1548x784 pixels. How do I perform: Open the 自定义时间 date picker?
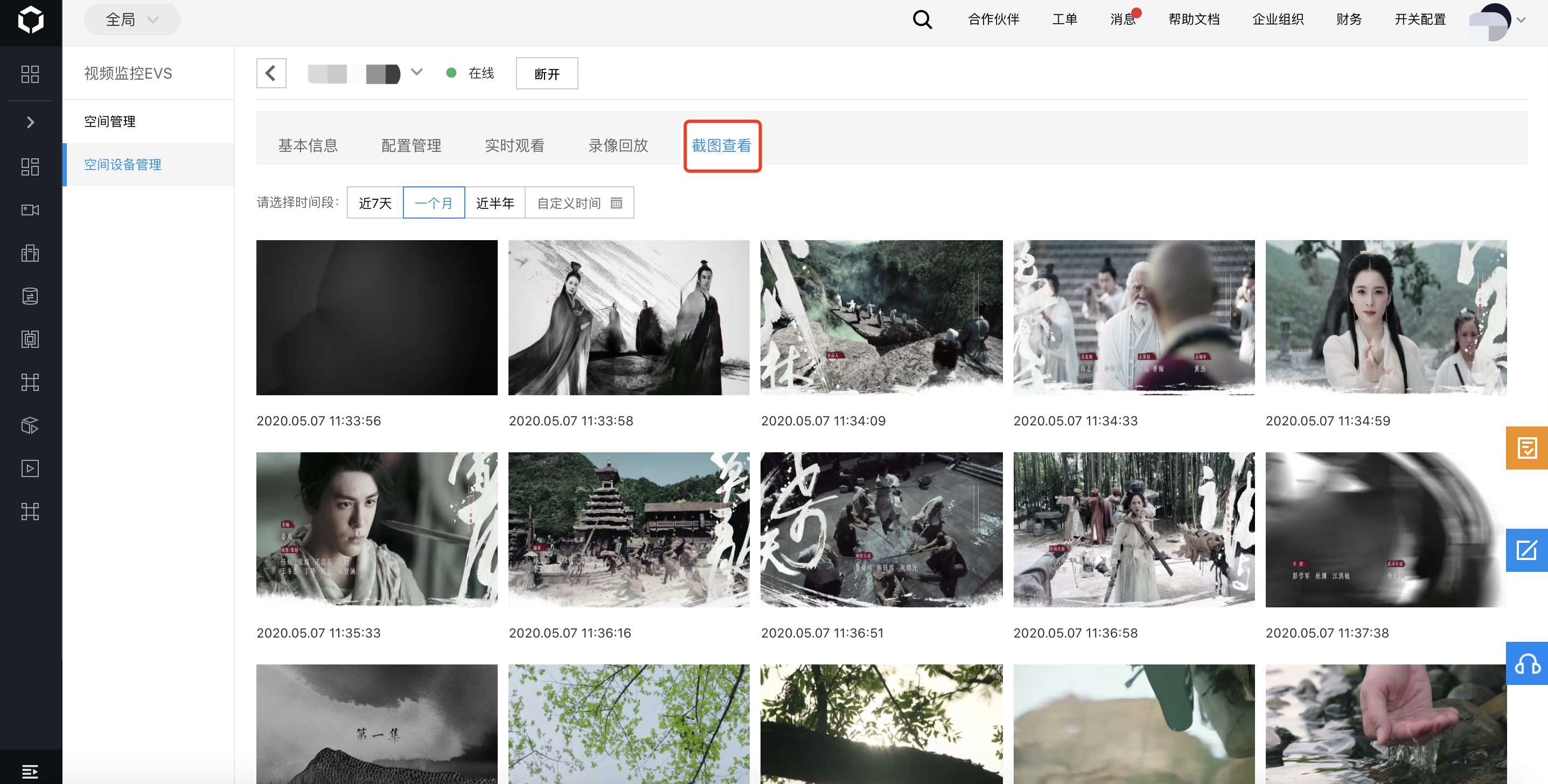[x=580, y=203]
